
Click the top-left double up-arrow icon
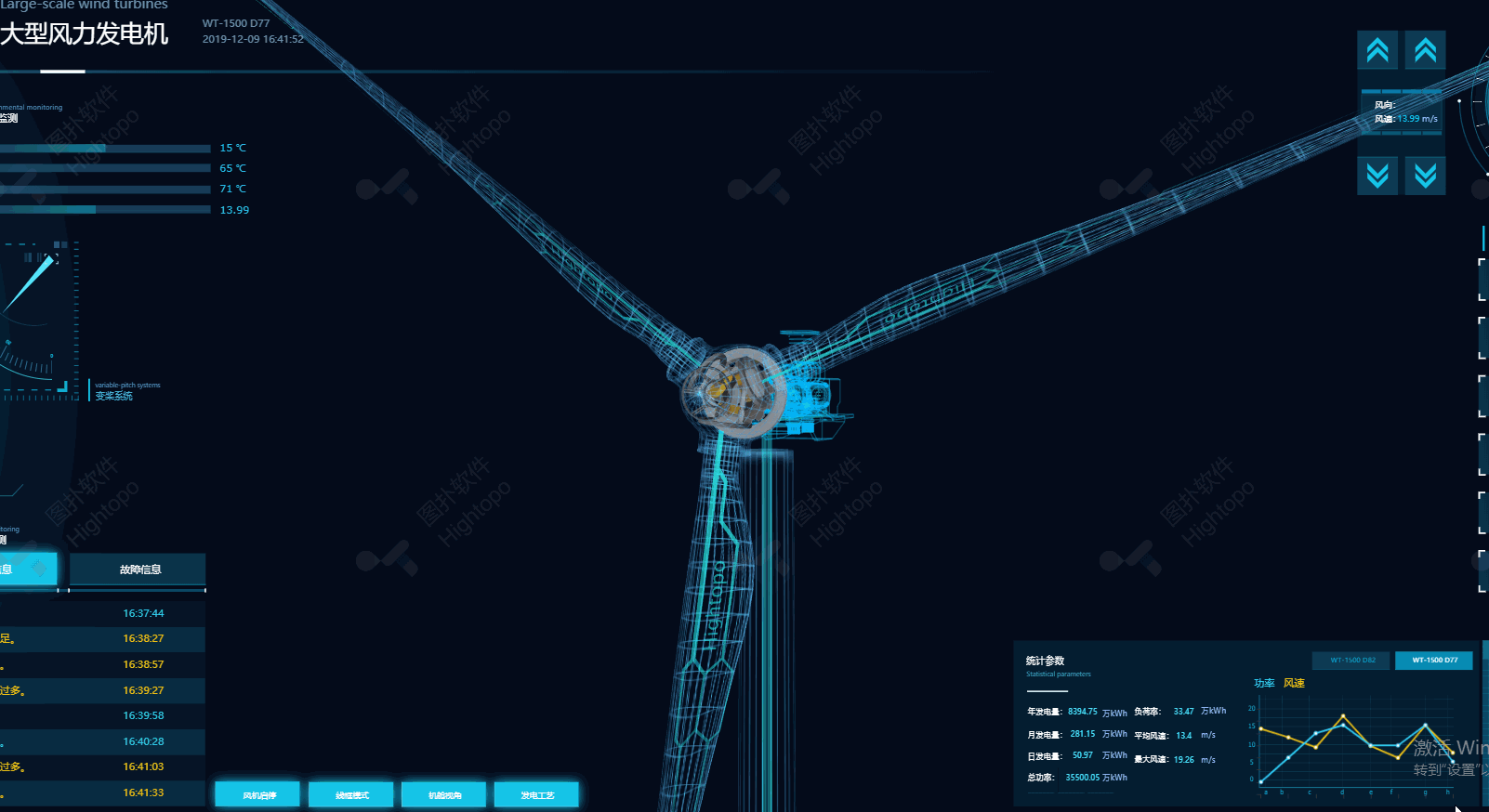[x=1377, y=50]
